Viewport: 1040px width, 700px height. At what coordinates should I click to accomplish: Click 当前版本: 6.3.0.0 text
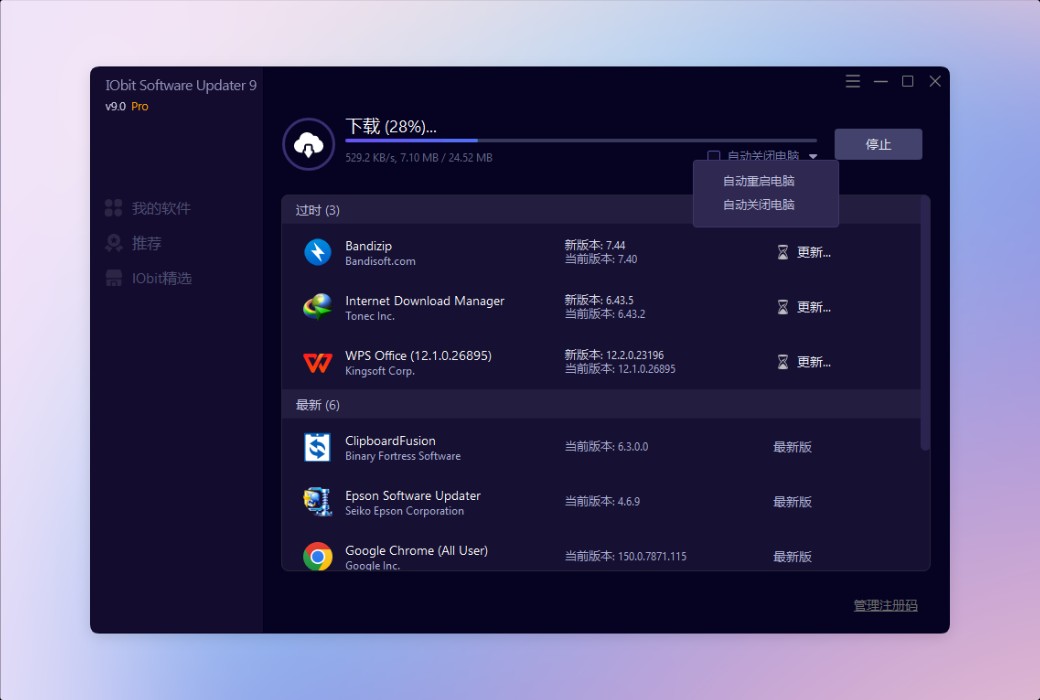606,447
